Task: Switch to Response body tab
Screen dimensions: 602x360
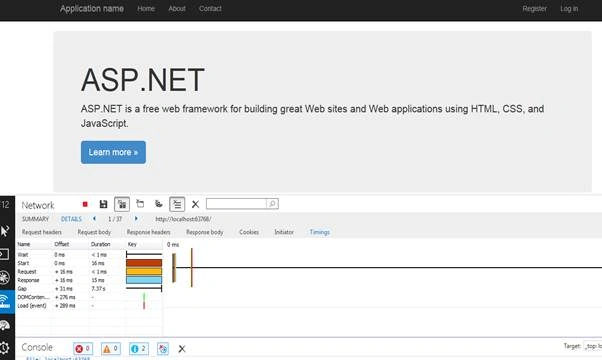Action: [205, 232]
